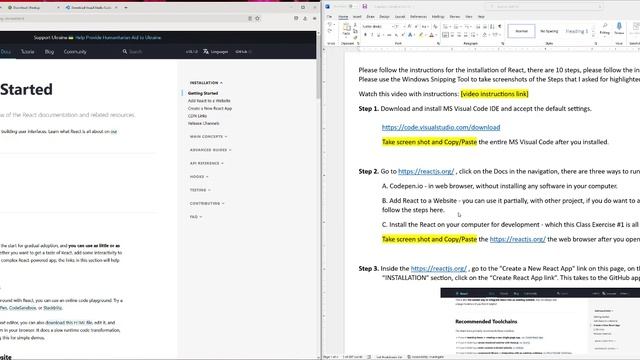The width and height of the screenshot is (640, 360).
Task: Apply Bold formatting in Word ribbon
Action: point(365,35)
